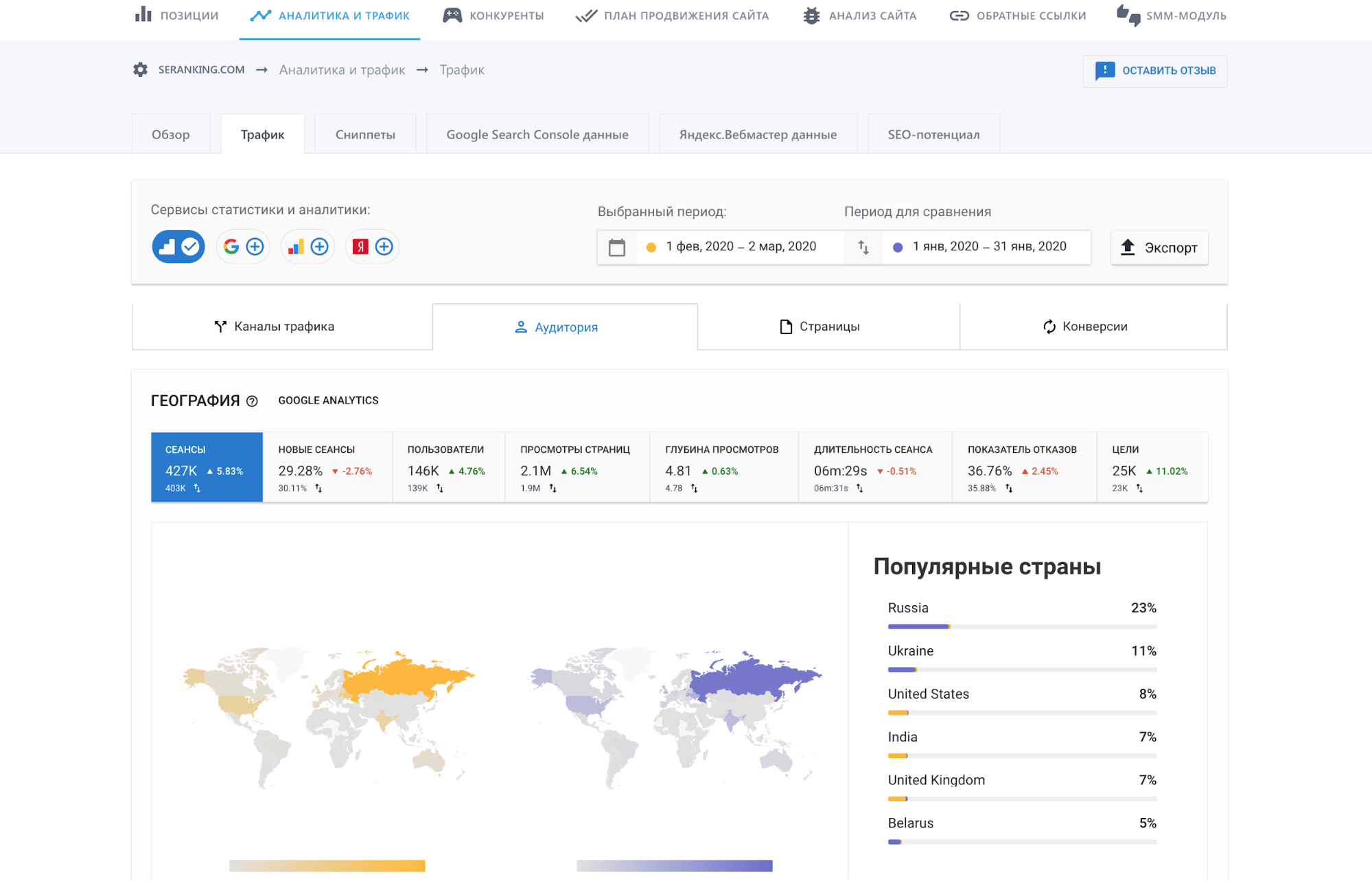Switch to the Сниппеты tab
The width and height of the screenshot is (1372, 881).
[365, 134]
